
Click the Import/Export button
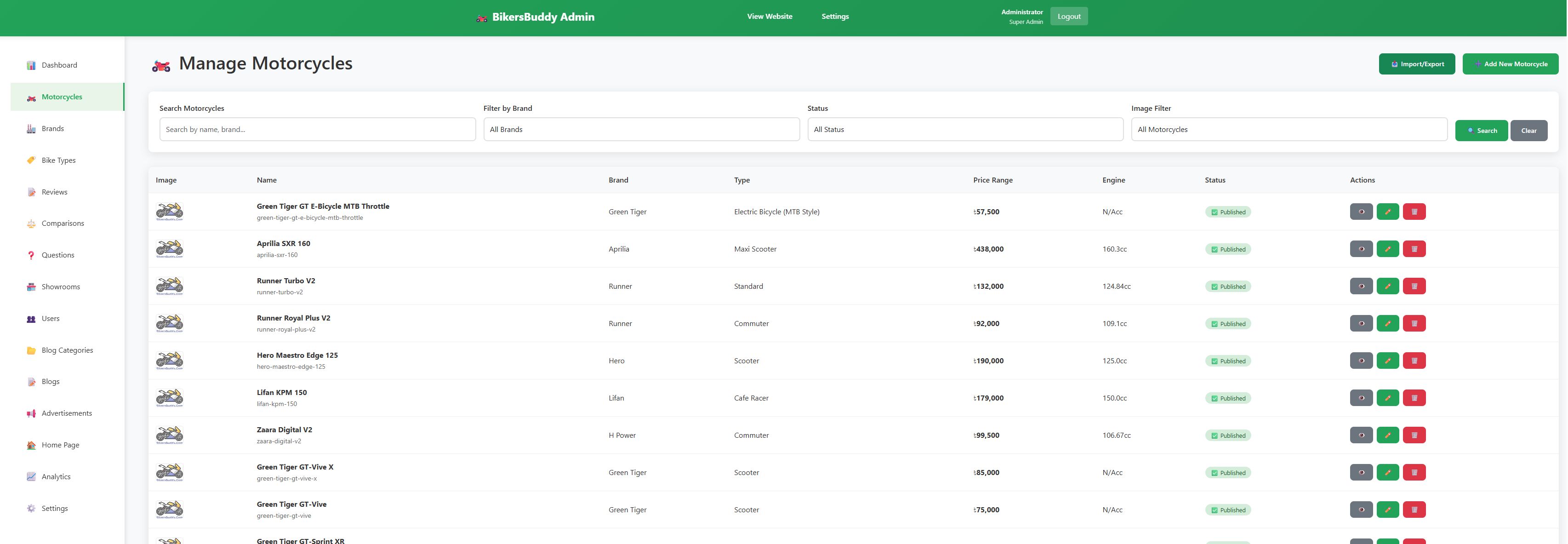(1416, 64)
